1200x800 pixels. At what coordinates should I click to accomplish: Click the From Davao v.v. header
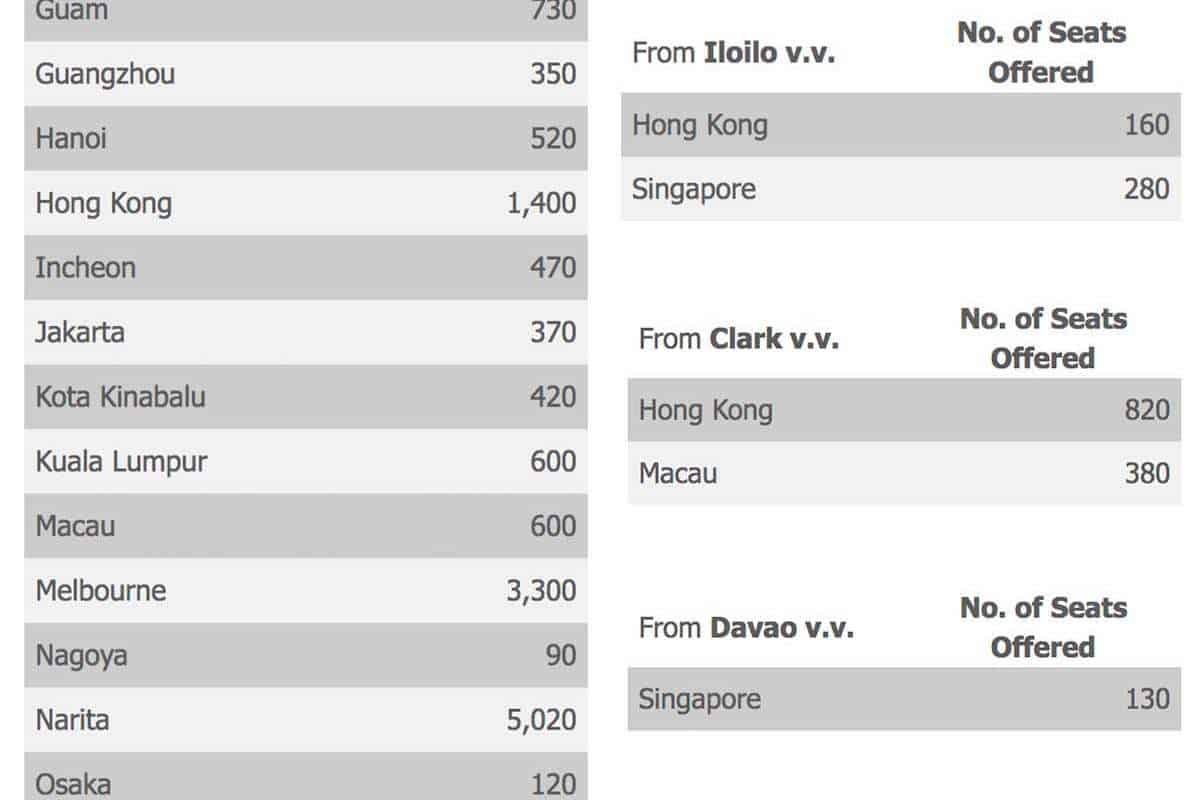[x=746, y=628]
